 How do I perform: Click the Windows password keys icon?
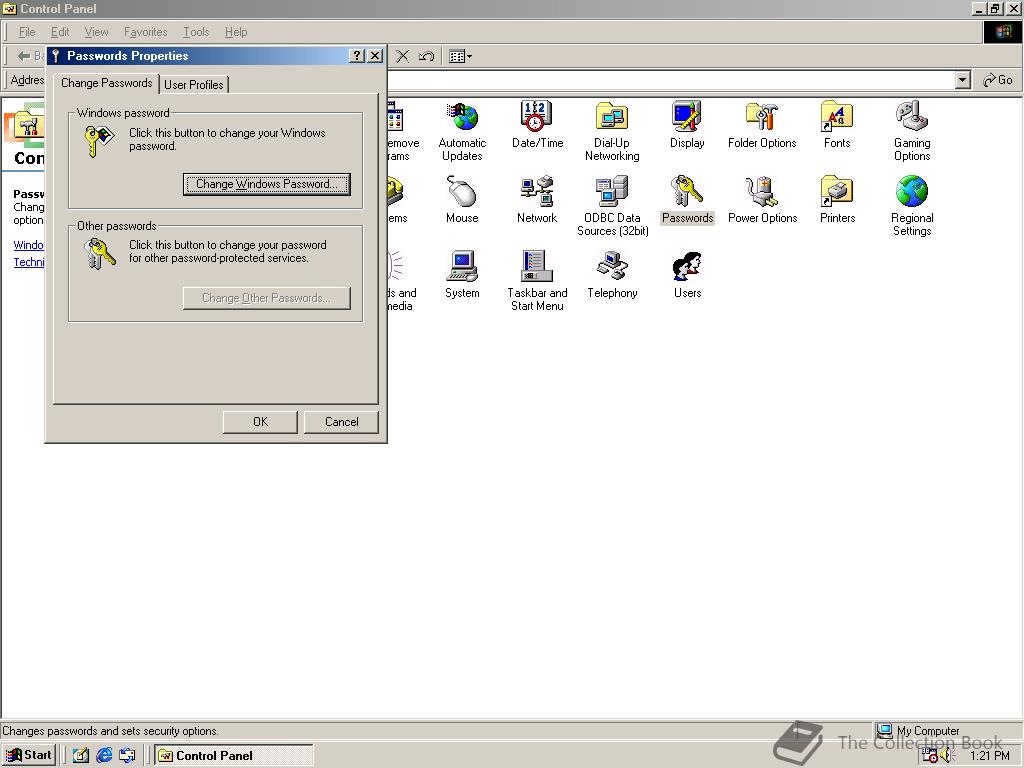click(99, 141)
